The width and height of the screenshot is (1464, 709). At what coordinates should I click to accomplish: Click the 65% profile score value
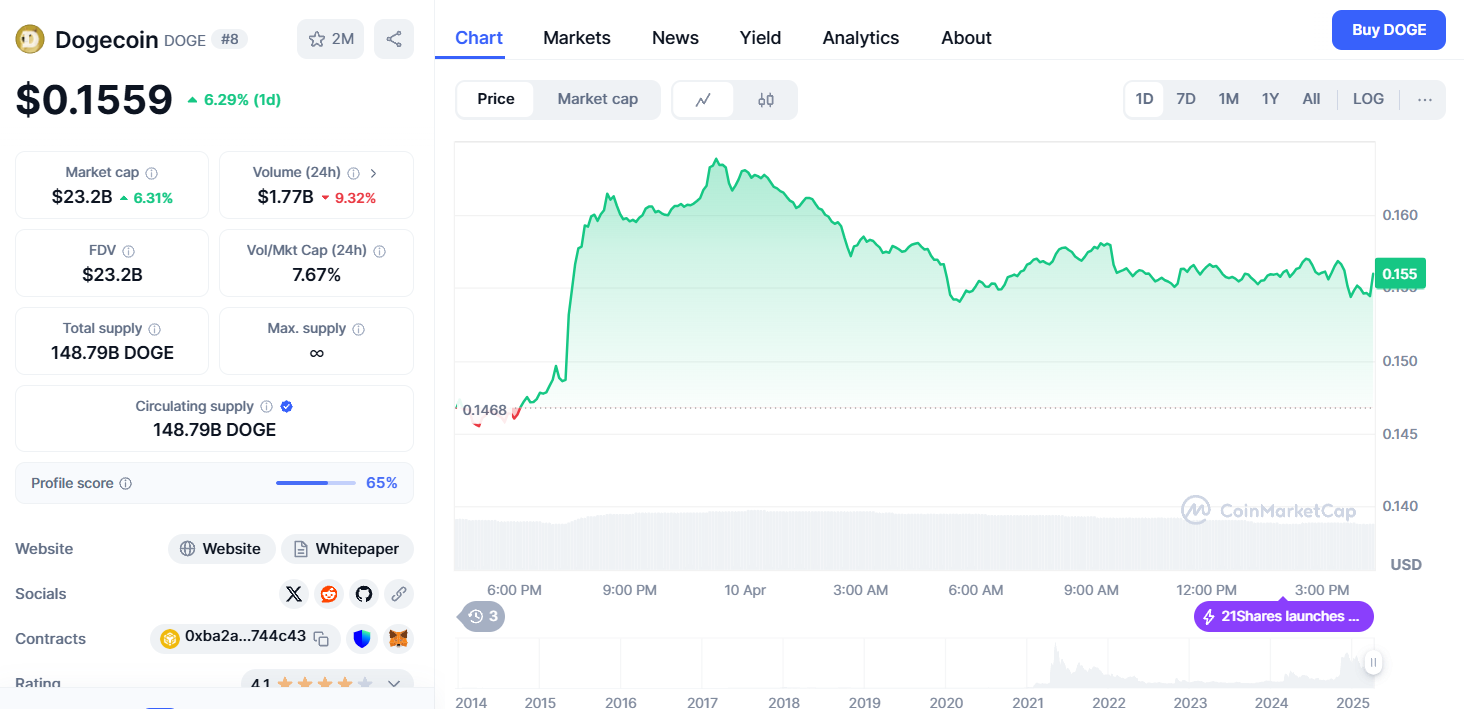coord(382,483)
